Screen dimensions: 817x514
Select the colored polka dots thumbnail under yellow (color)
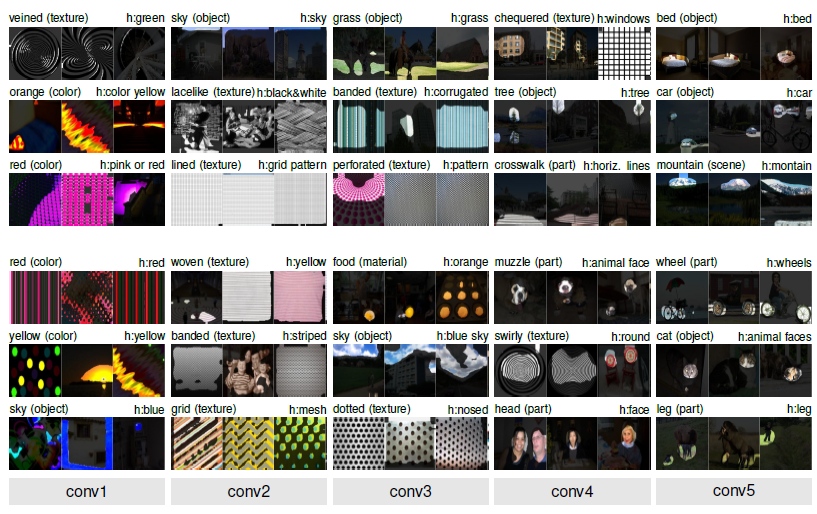(x=35, y=371)
